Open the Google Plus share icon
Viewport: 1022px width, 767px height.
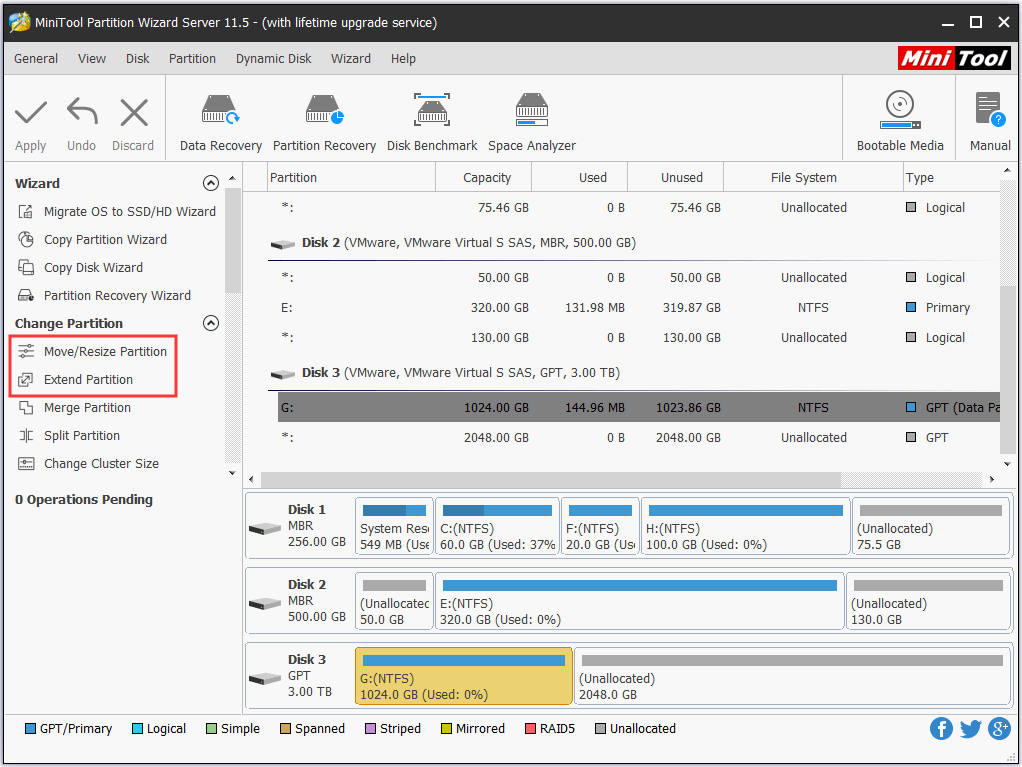point(999,729)
